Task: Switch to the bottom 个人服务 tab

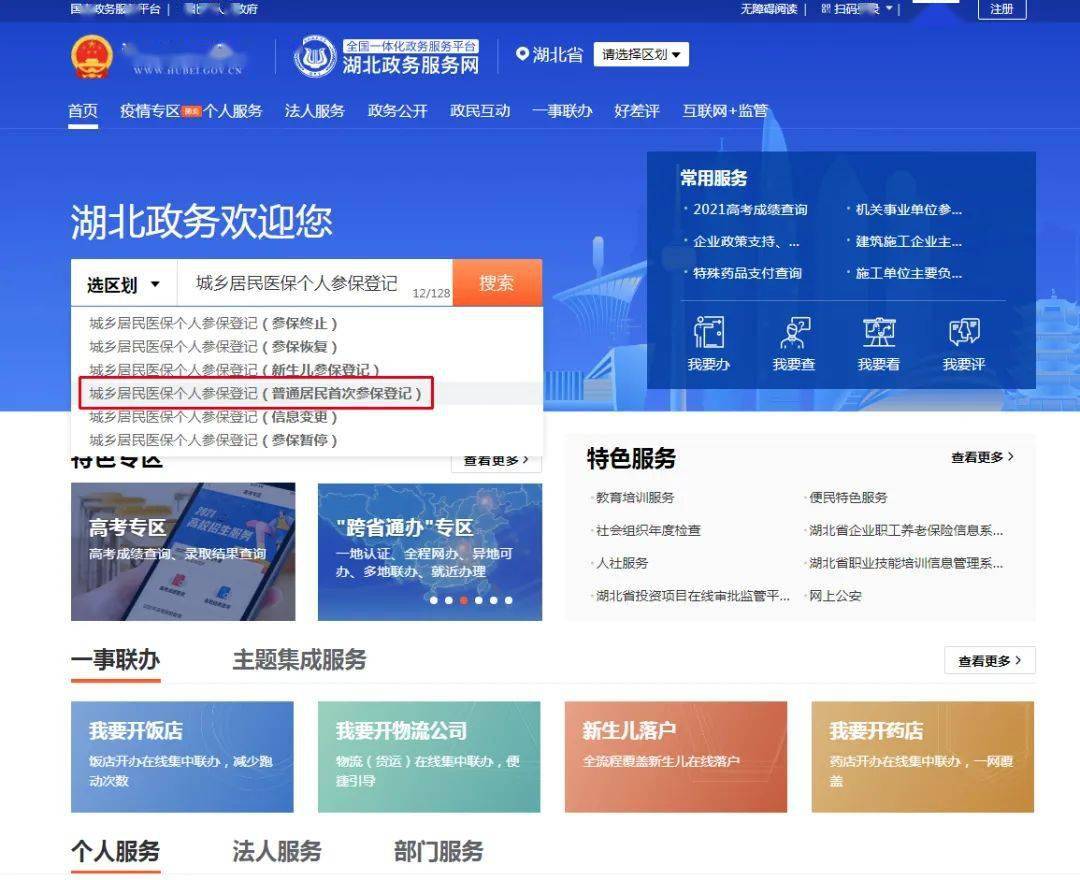Action: pyautogui.click(x=116, y=852)
